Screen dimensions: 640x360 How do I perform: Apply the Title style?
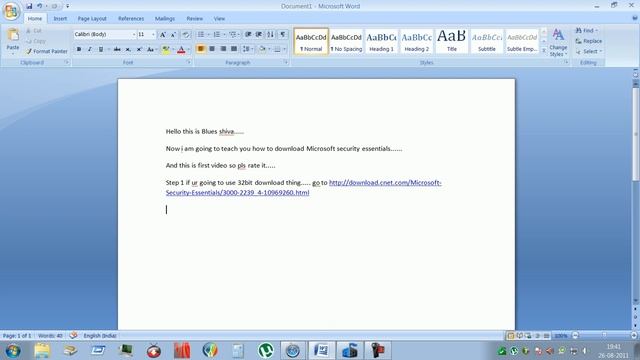pyautogui.click(x=451, y=41)
